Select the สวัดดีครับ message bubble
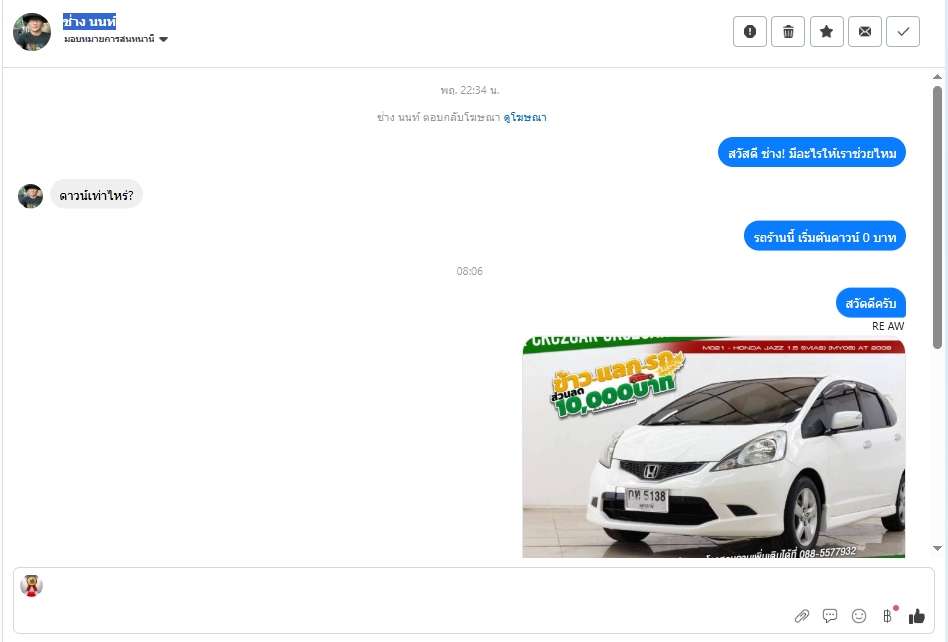The height and width of the screenshot is (642, 948). tap(871, 303)
